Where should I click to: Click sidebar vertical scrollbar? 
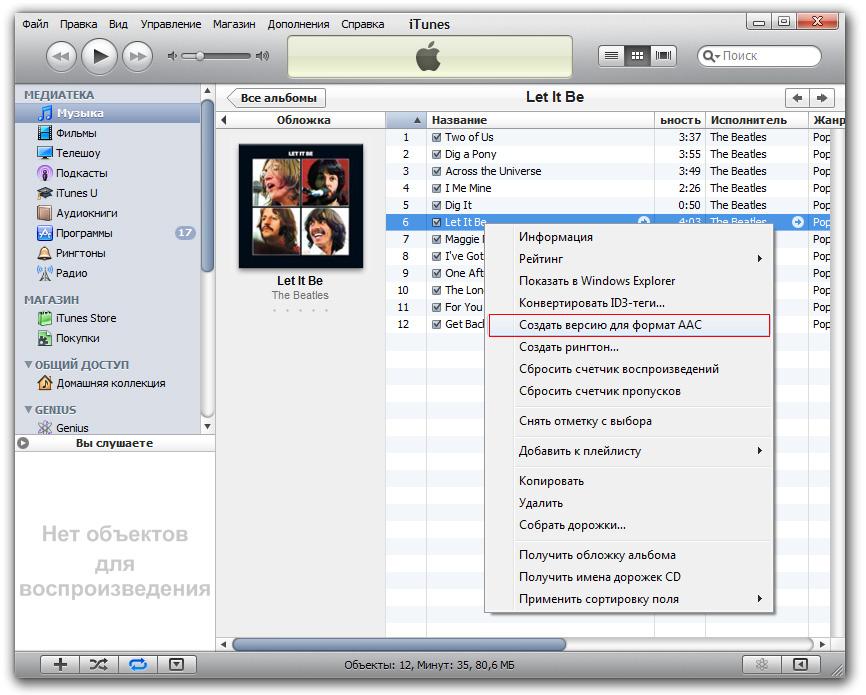pyautogui.click(x=207, y=186)
